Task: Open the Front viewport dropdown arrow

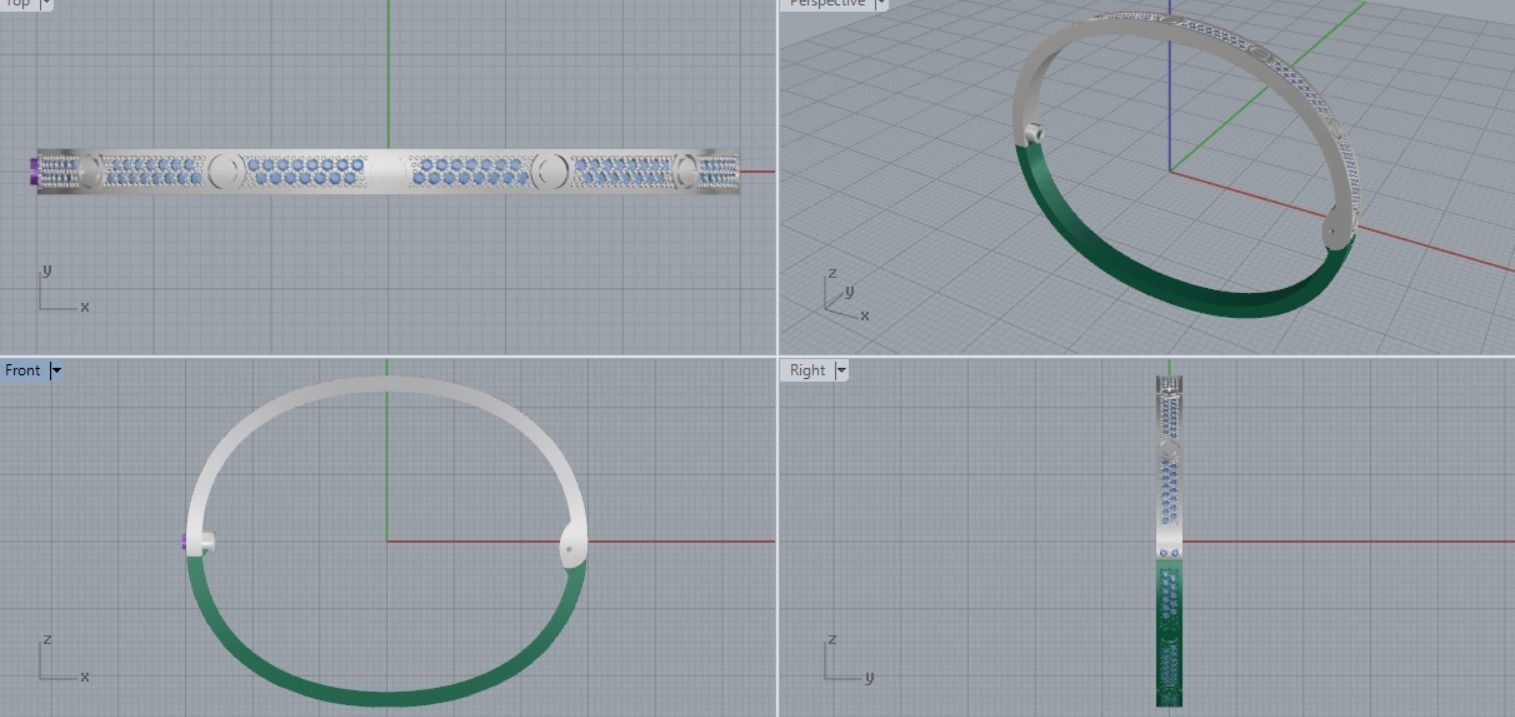Action: 56,370
